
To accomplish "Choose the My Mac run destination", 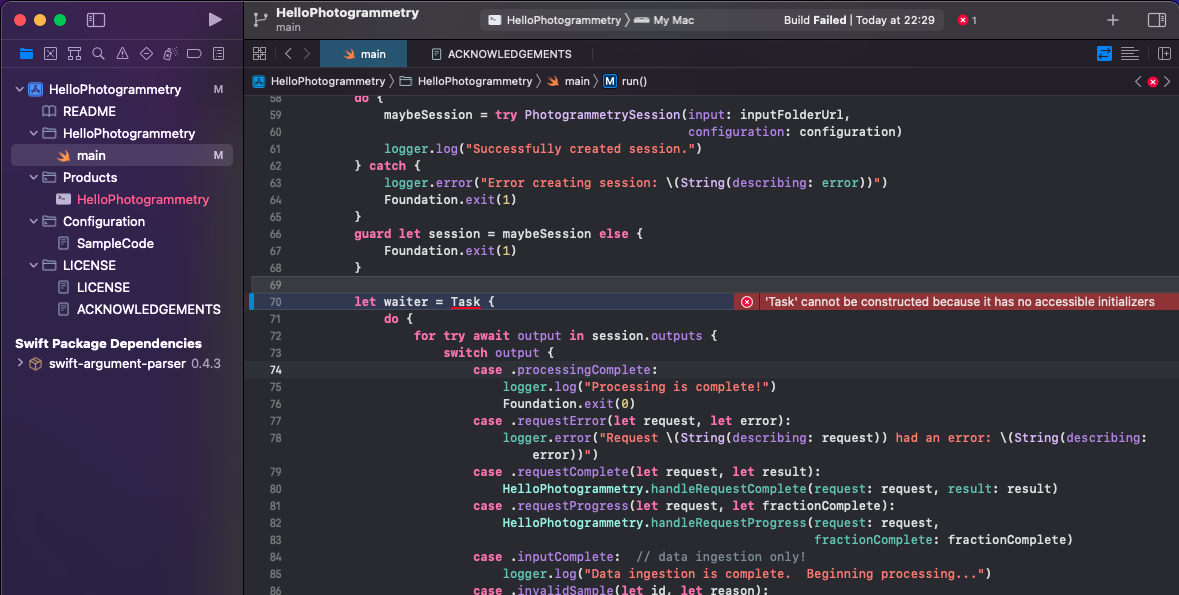I will point(665,20).
